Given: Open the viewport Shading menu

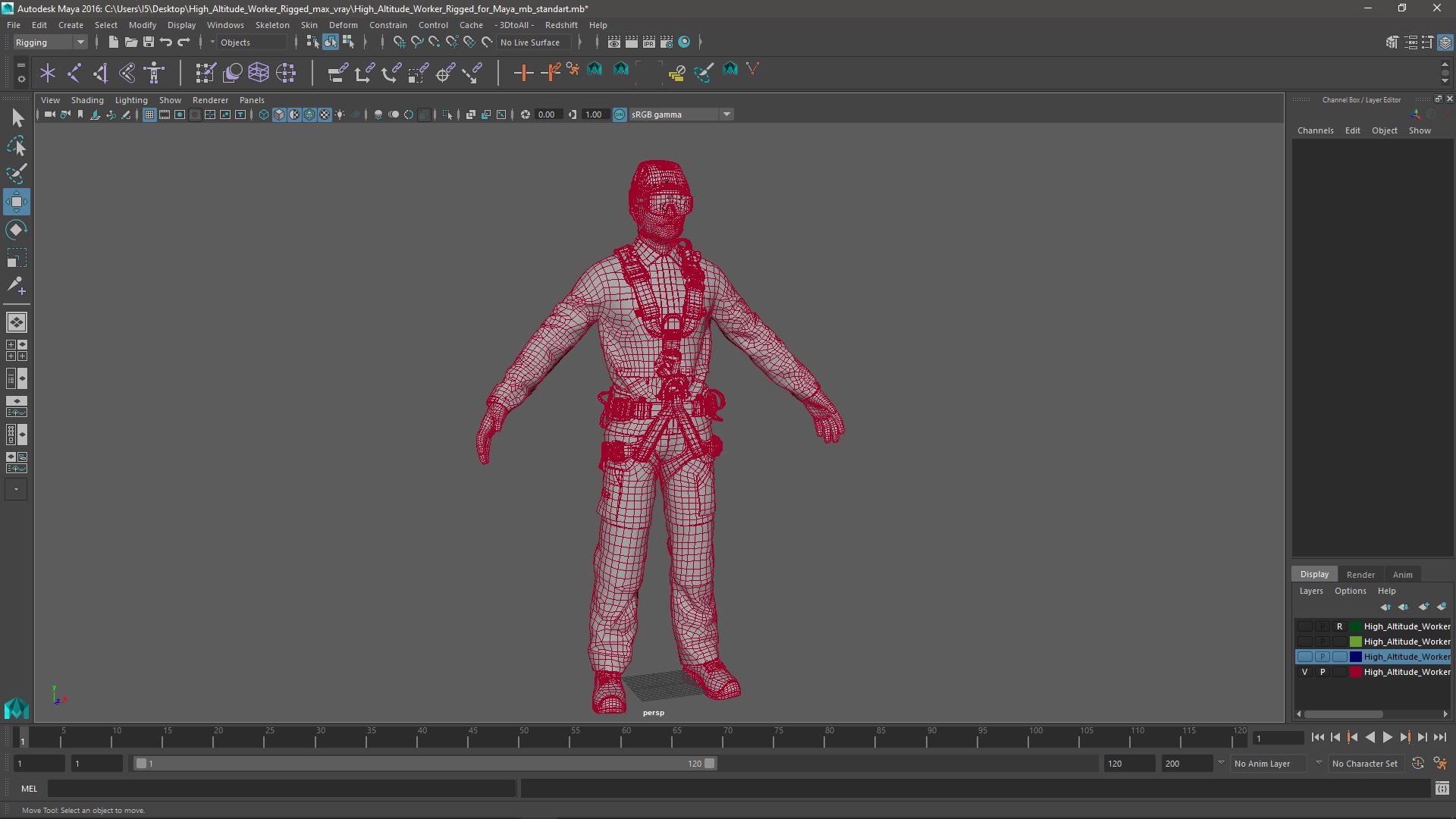Looking at the screenshot, I should pos(87,100).
